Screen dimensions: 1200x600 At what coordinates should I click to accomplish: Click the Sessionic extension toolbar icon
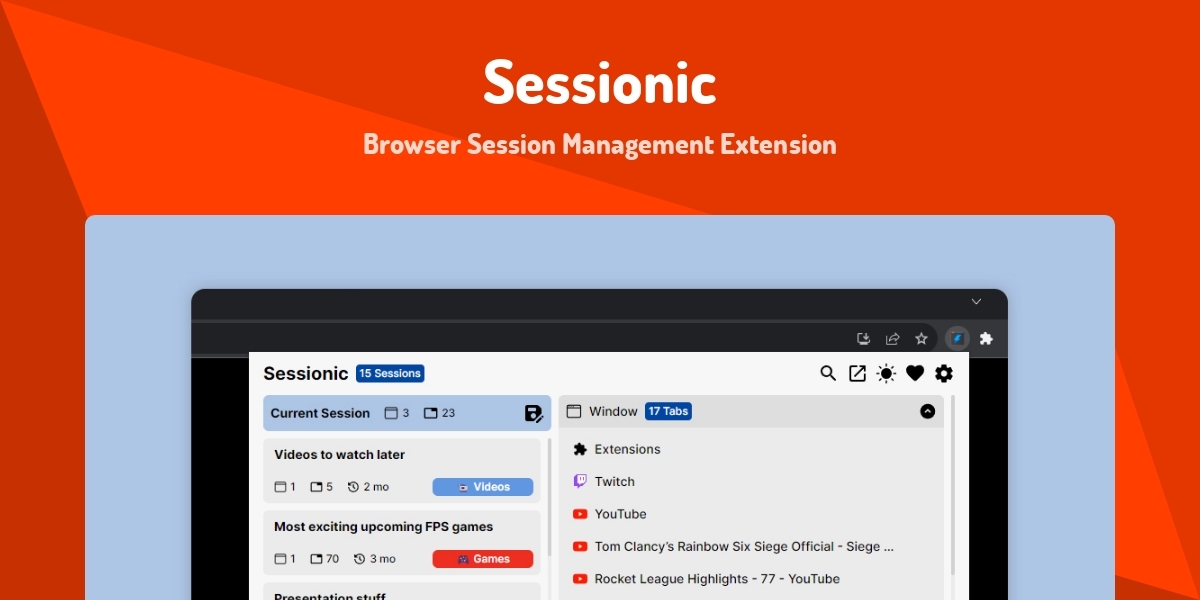[x=957, y=339]
